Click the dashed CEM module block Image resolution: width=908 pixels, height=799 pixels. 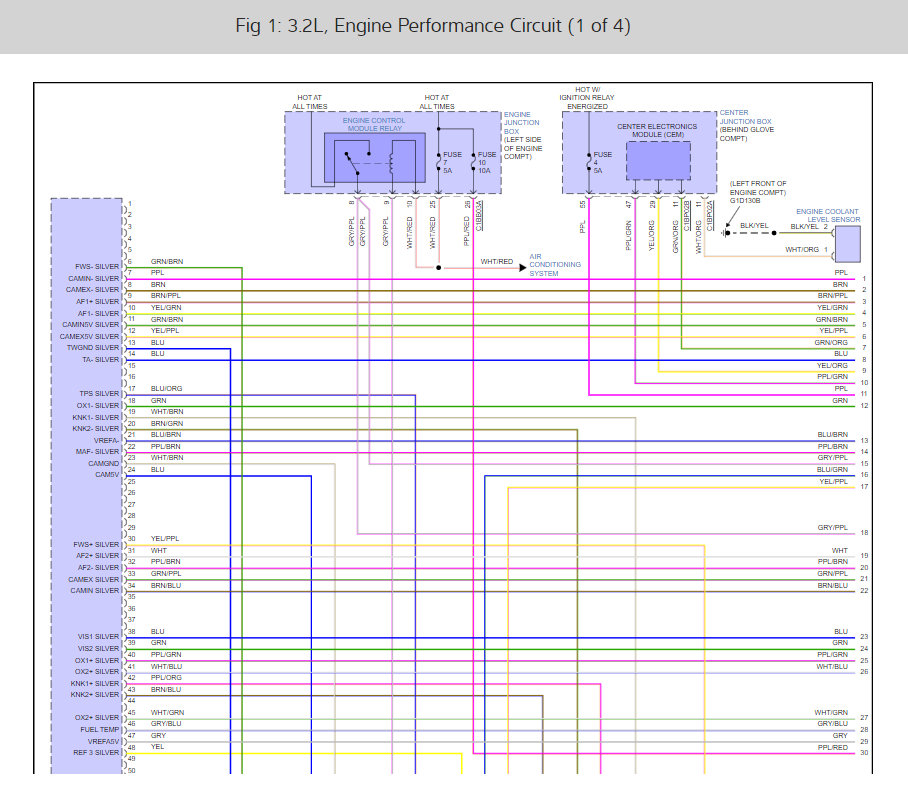coord(658,160)
